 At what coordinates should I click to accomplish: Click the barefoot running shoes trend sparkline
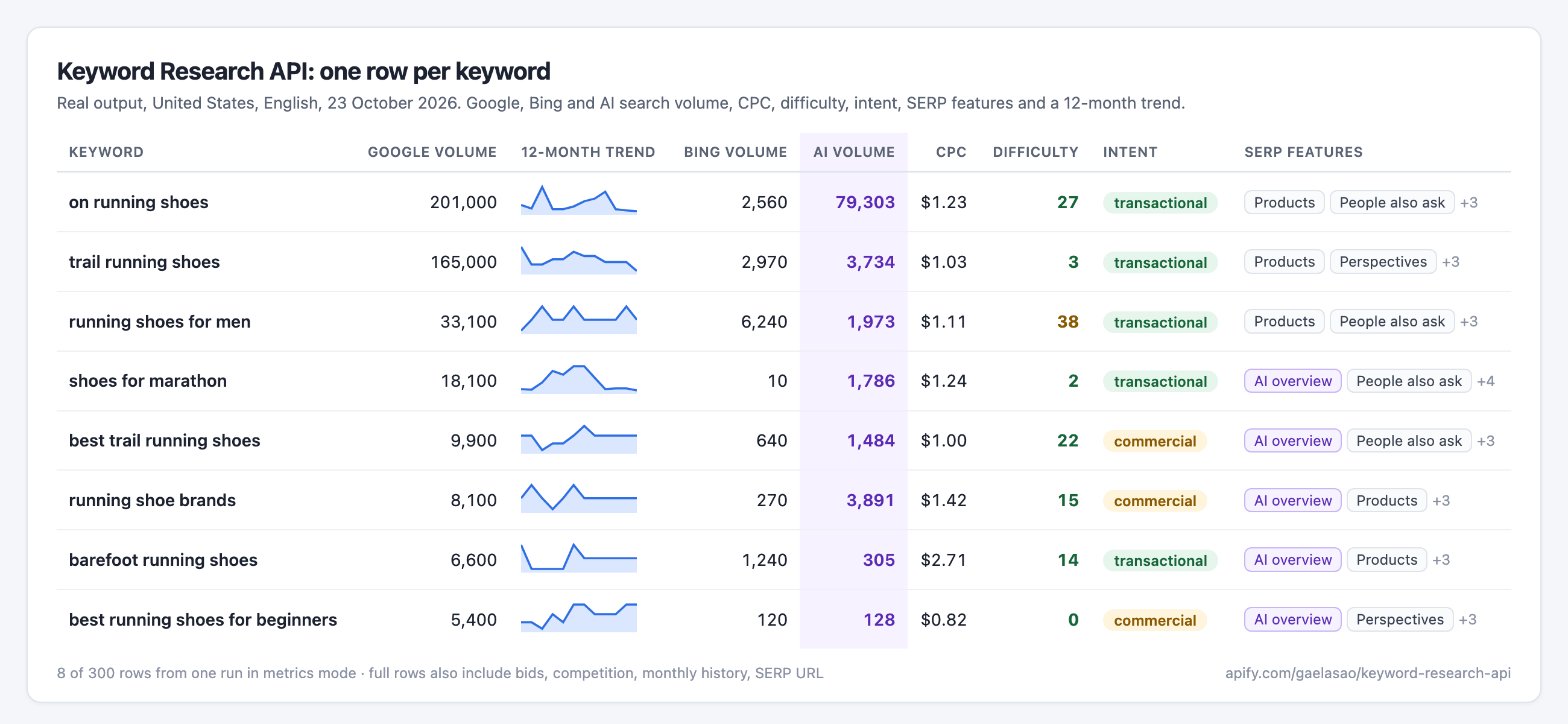pyautogui.click(x=578, y=557)
